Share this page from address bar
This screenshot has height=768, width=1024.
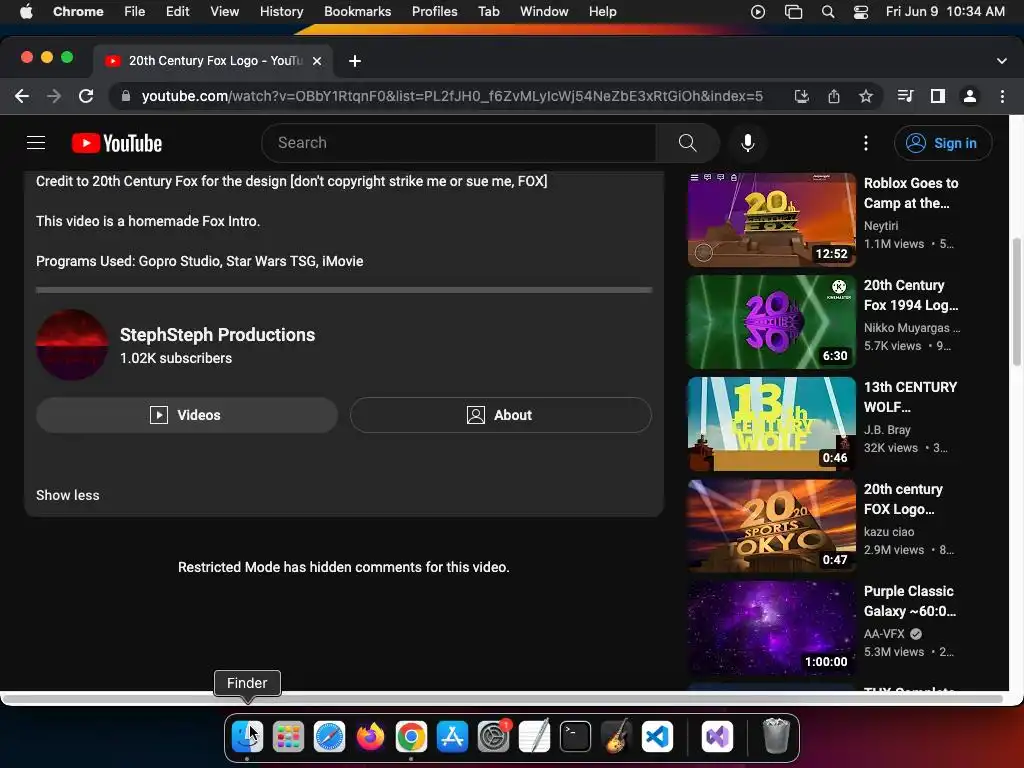point(834,96)
